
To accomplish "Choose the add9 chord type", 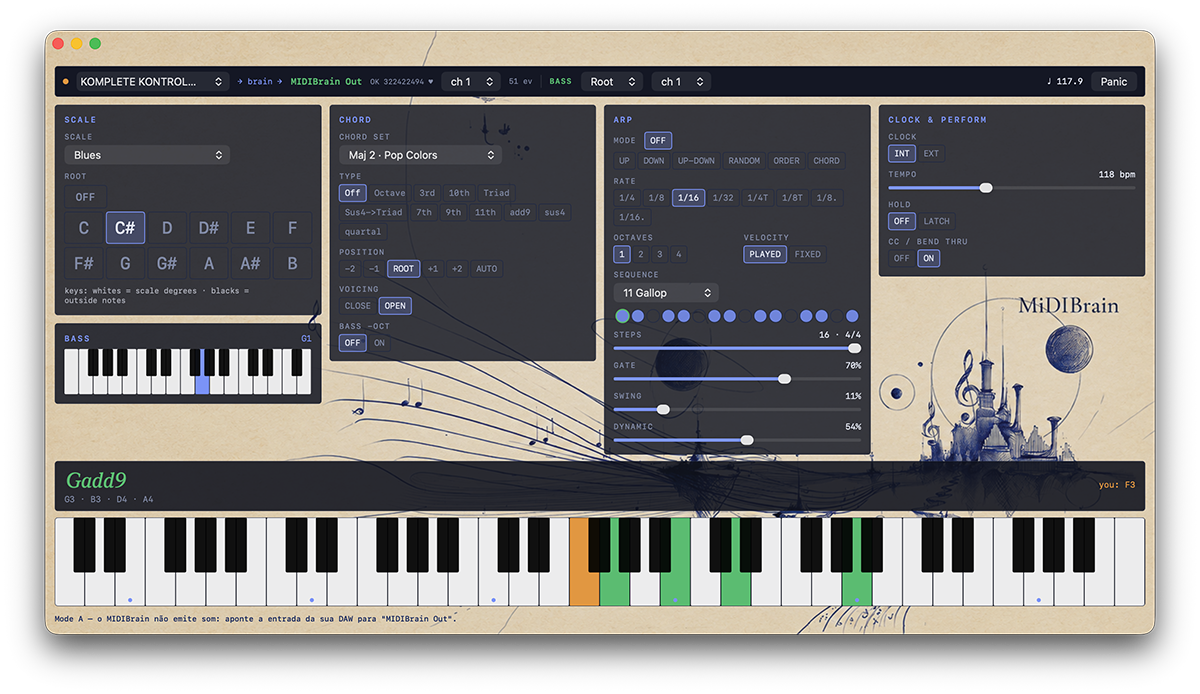I will [x=520, y=212].
